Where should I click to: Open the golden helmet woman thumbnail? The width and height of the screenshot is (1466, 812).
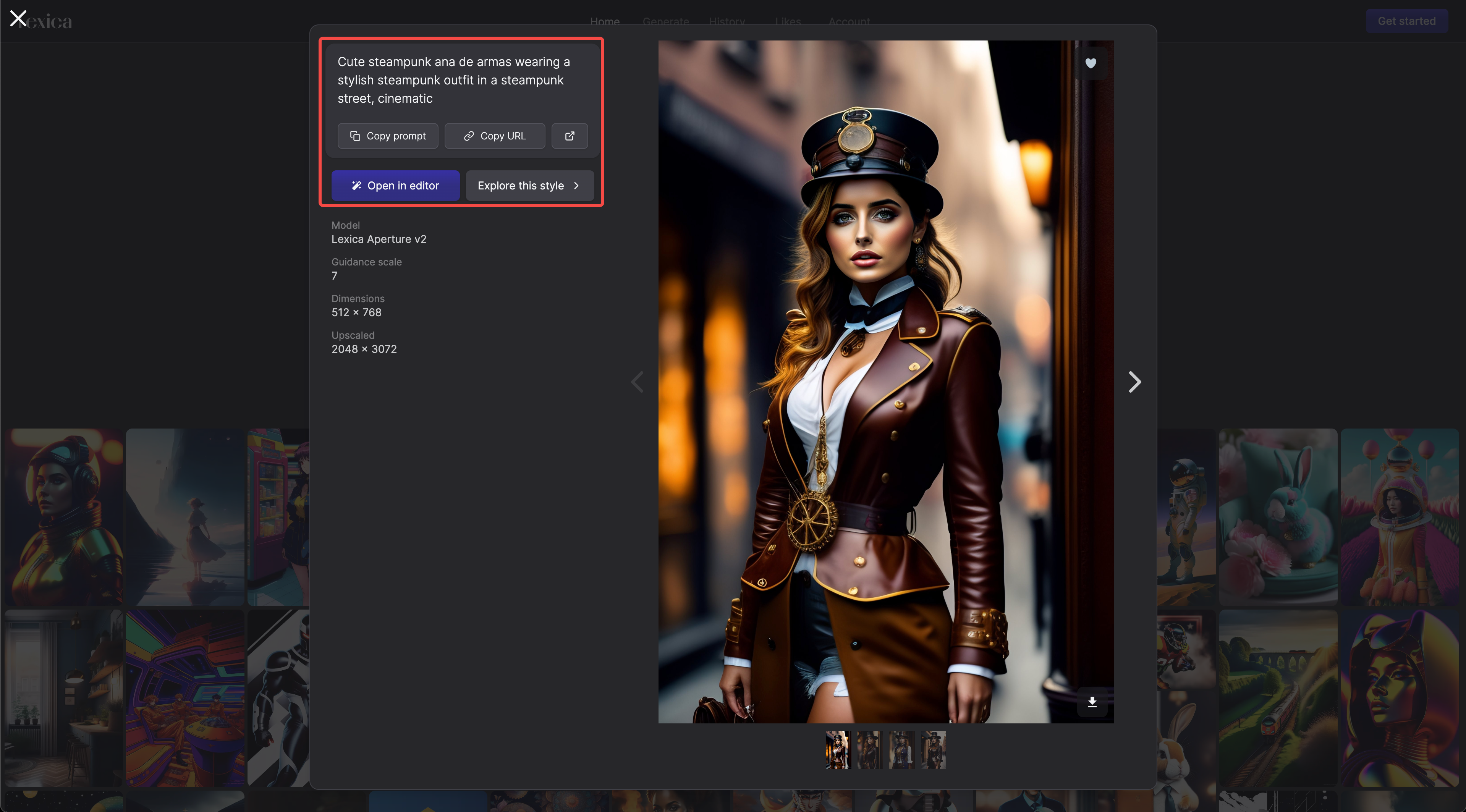coord(63,517)
